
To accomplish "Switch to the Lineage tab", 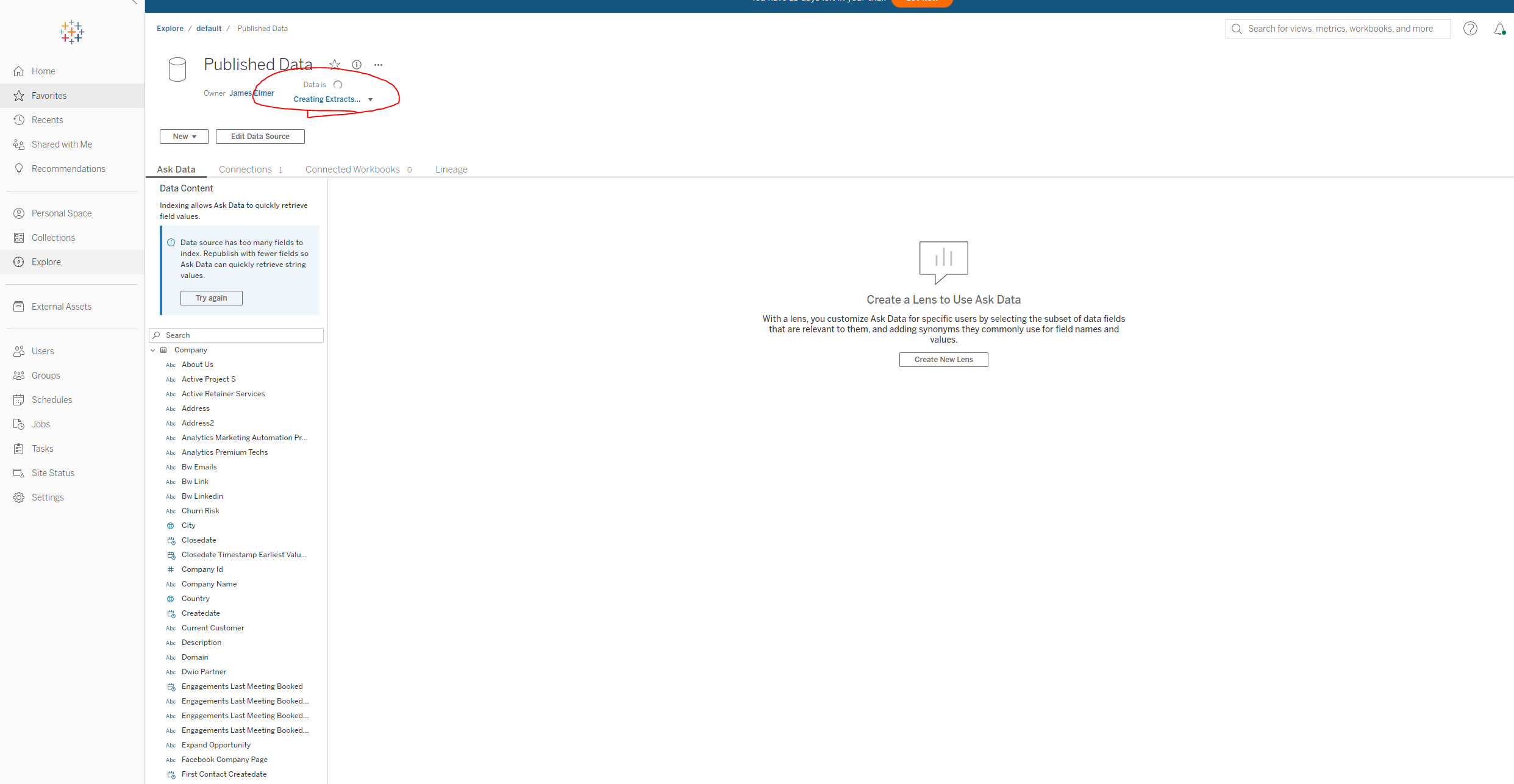I will coord(451,169).
